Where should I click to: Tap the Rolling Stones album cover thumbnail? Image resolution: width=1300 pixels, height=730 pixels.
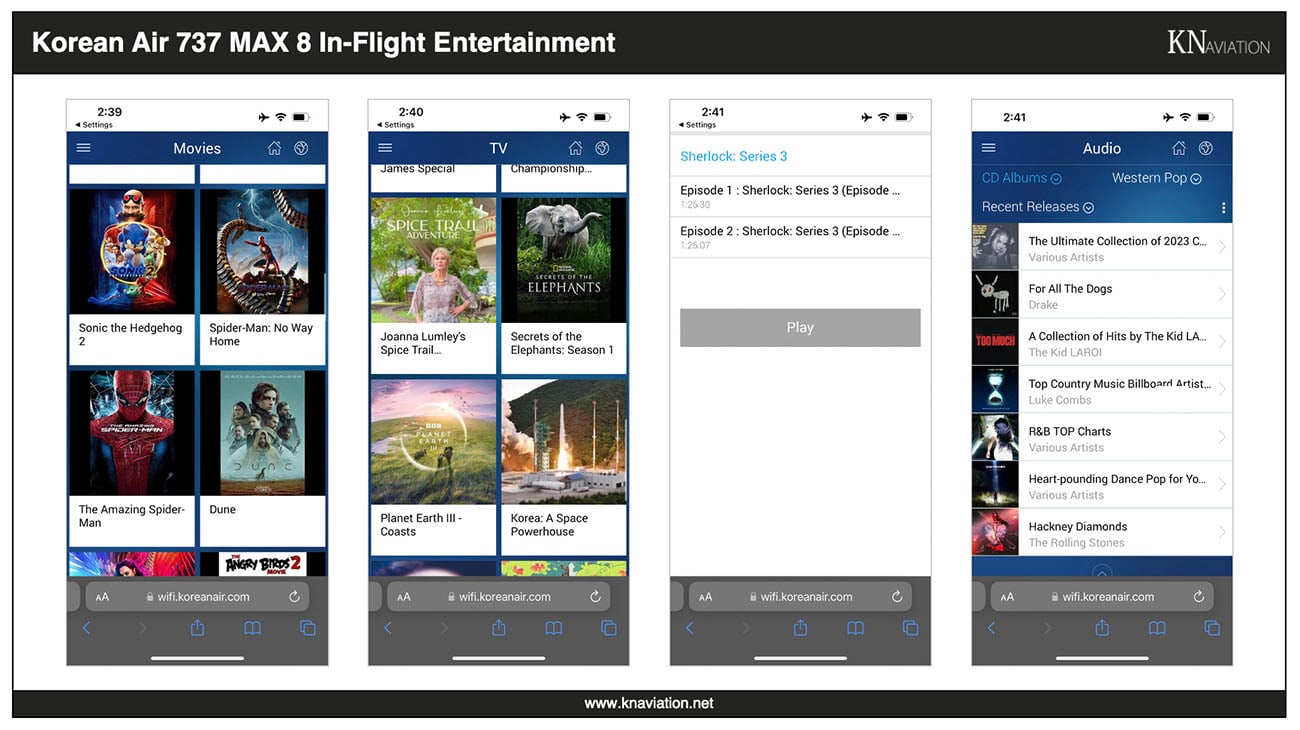coord(995,533)
